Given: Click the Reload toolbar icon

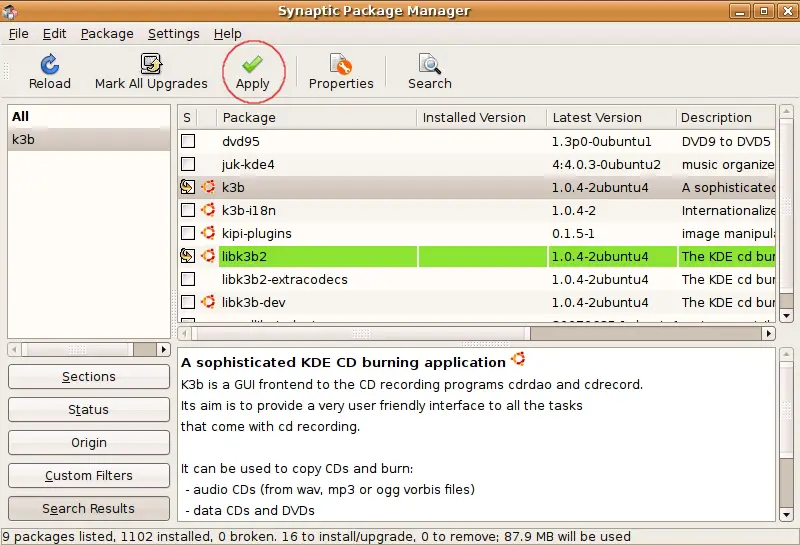Looking at the screenshot, I should coord(49,64).
